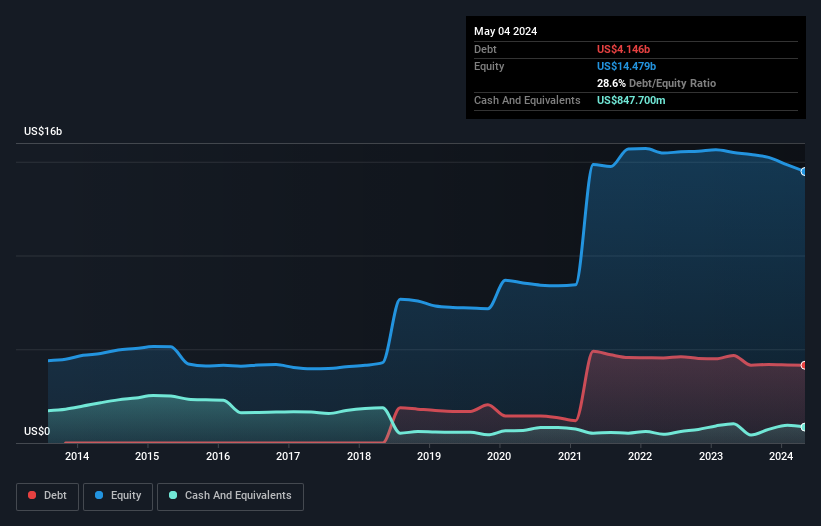Click the 28.6% Debt/Equity Ratio text
The width and height of the screenshot is (821, 526).
[x=656, y=83]
